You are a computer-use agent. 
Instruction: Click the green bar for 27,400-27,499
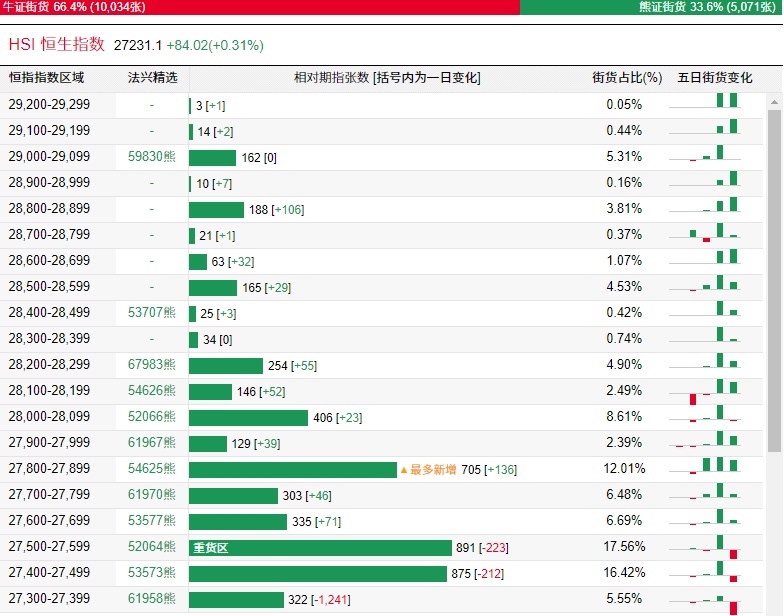pos(318,574)
